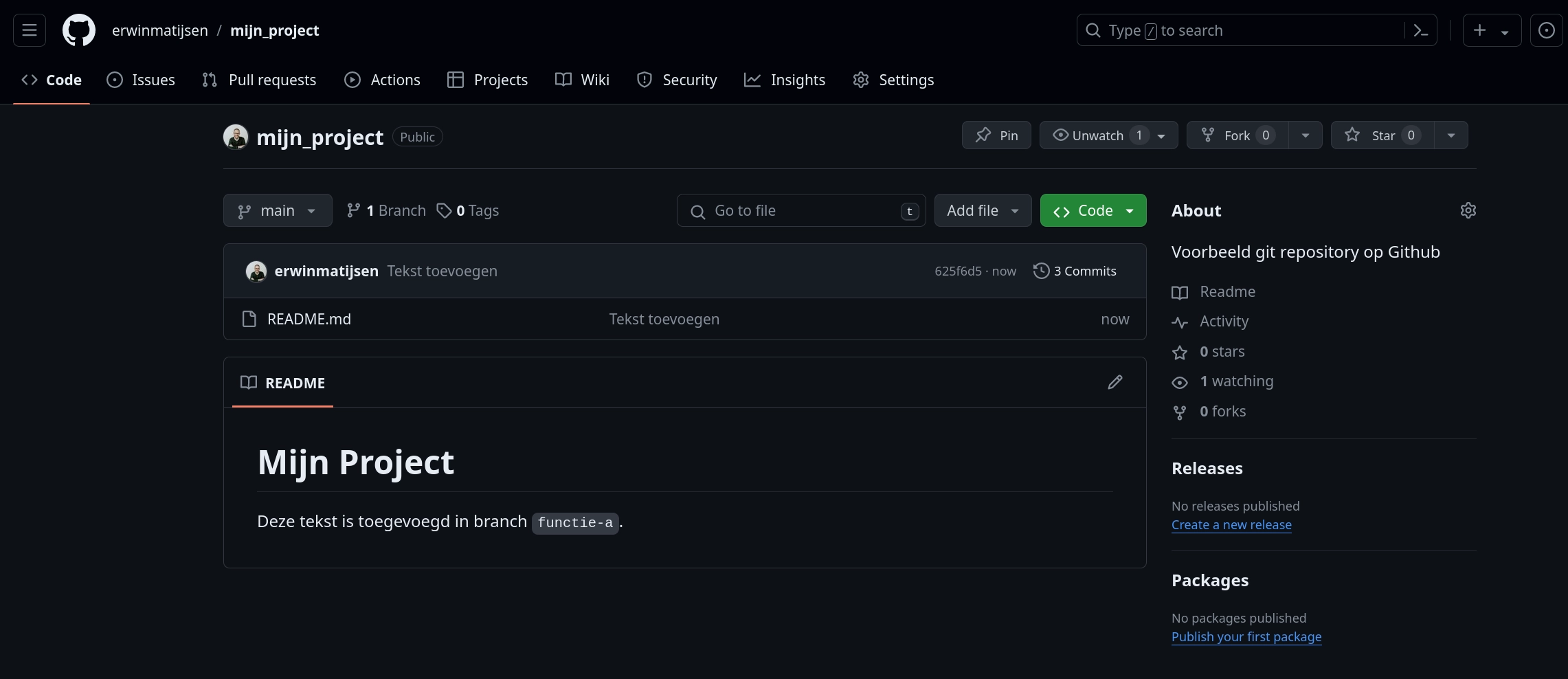Click the commit author avatar
The height and width of the screenshot is (679, 1568).
[x=256, y=271]
